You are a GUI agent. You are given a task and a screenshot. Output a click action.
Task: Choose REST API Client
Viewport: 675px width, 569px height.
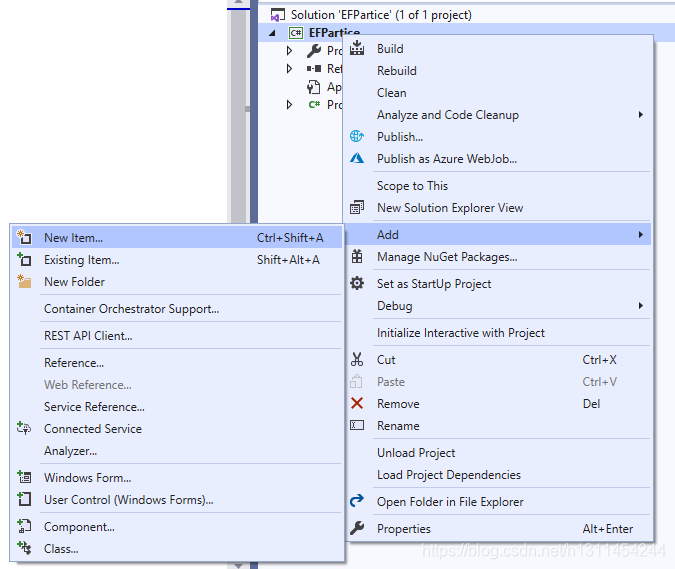(x=177, y=335)
